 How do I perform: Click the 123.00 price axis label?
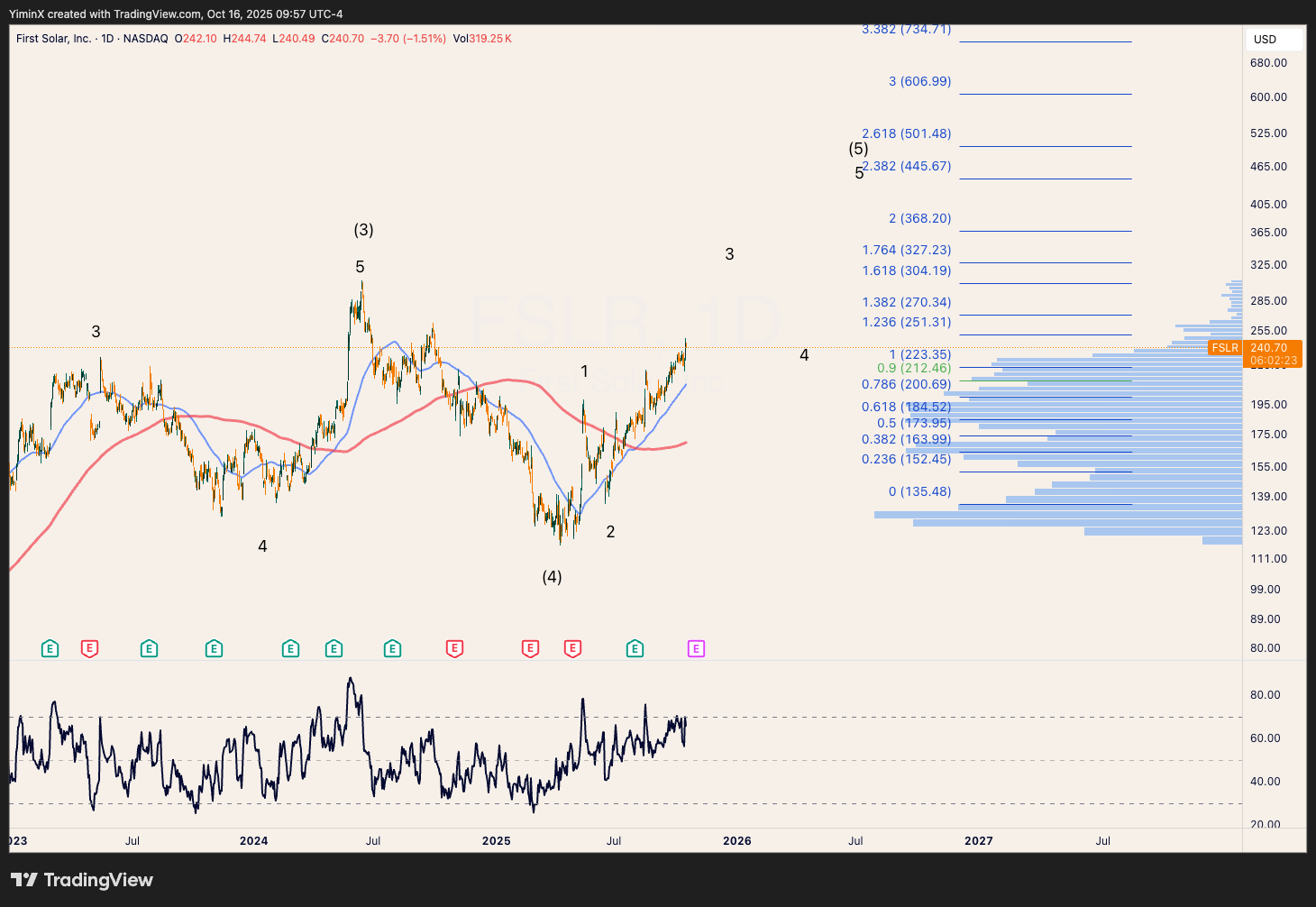(1268, 531)
